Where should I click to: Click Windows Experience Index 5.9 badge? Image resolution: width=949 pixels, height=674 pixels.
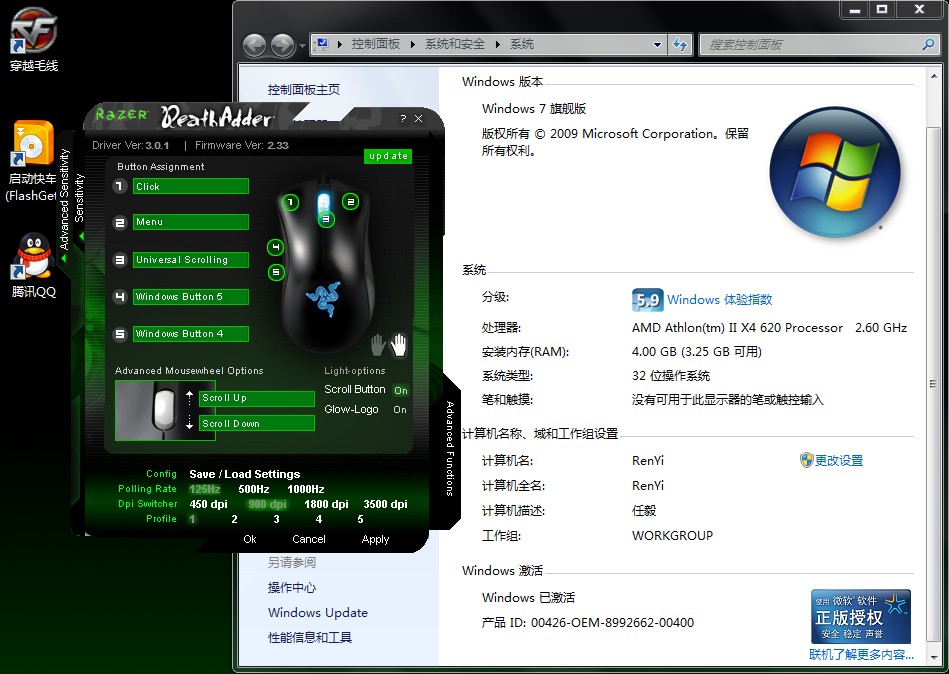[648, 300]
